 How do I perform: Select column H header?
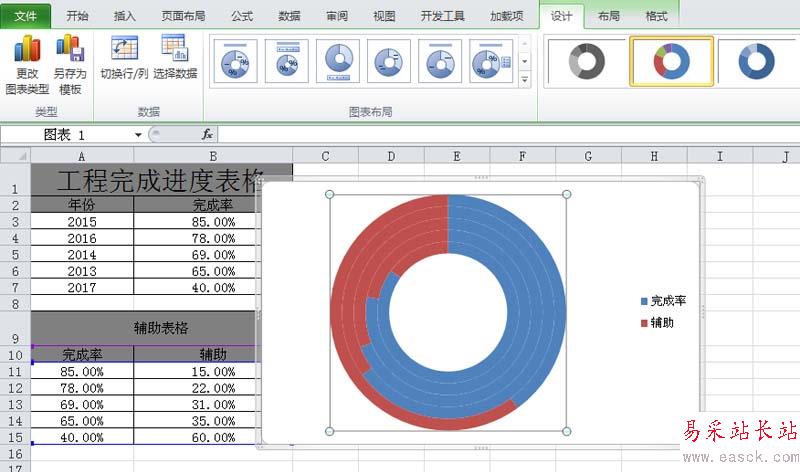(x=654, y=156)
